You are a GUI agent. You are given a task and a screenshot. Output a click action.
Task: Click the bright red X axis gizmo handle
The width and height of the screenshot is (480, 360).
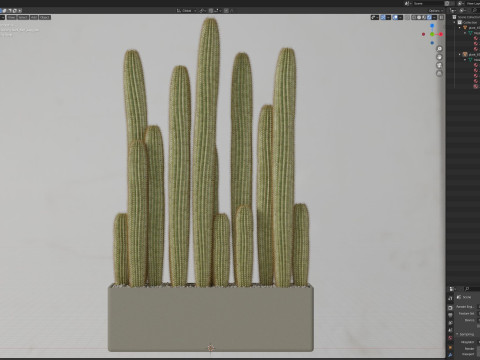click(441, 34)
